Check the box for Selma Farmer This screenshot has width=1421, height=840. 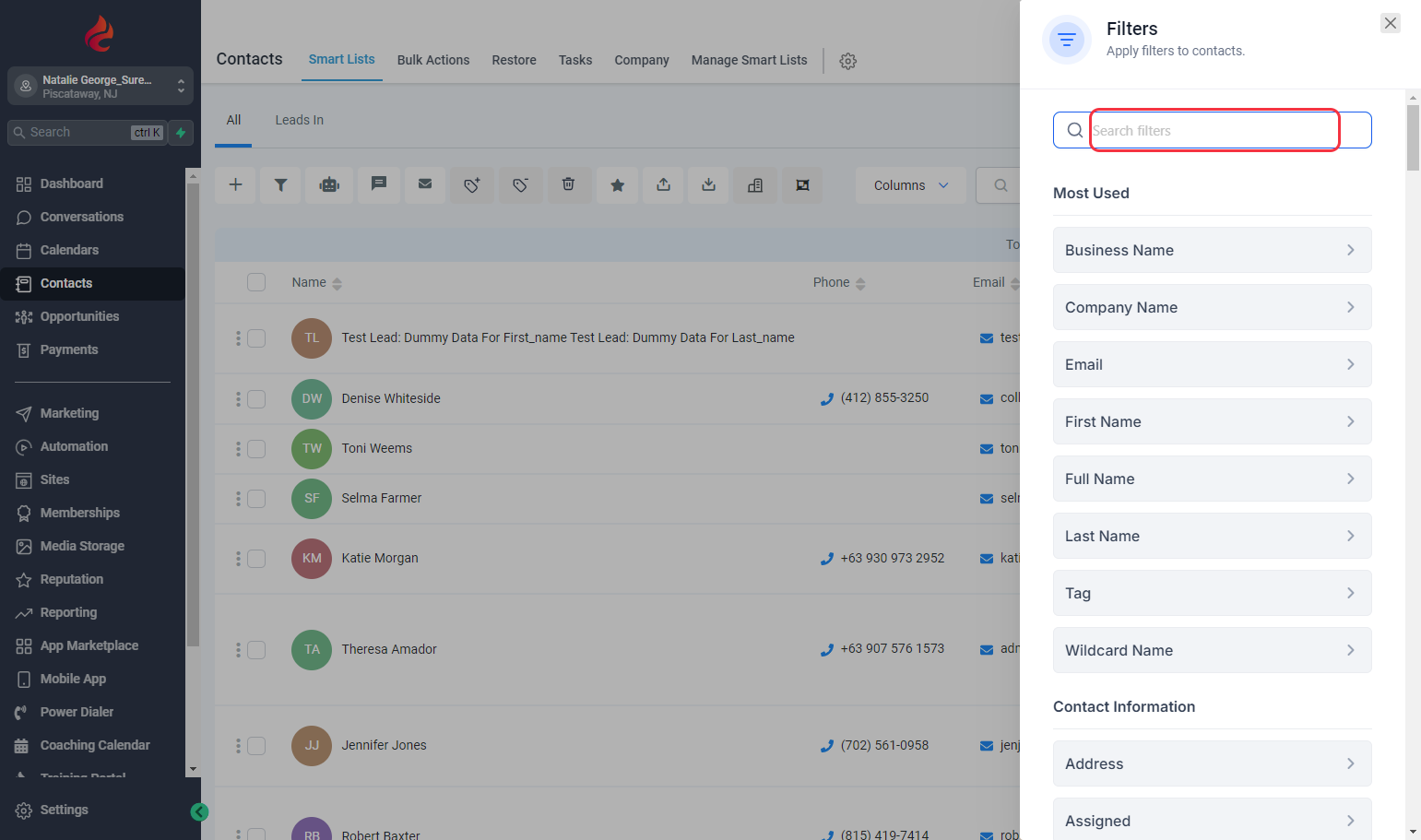tap(256, 499)
